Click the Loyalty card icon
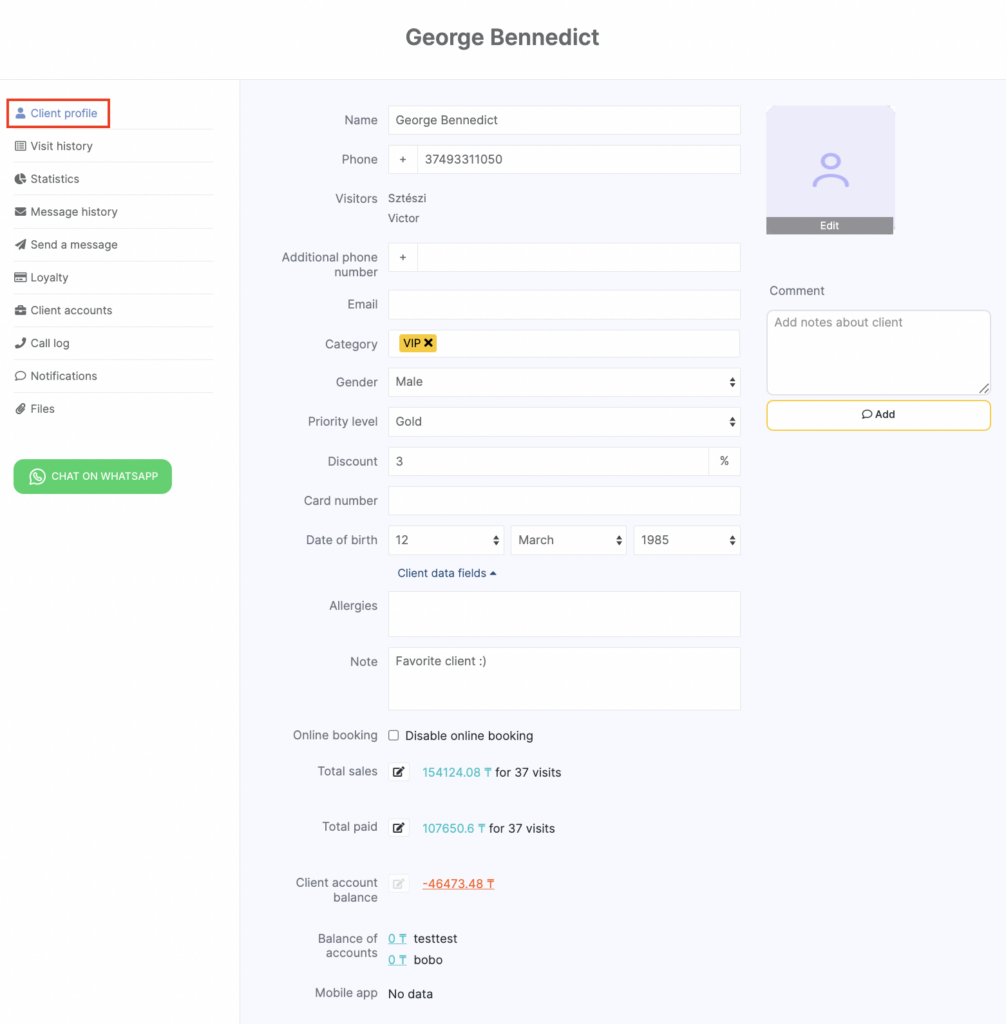The height and width of the screenshot is (1024, 1006). click(21, 278)
